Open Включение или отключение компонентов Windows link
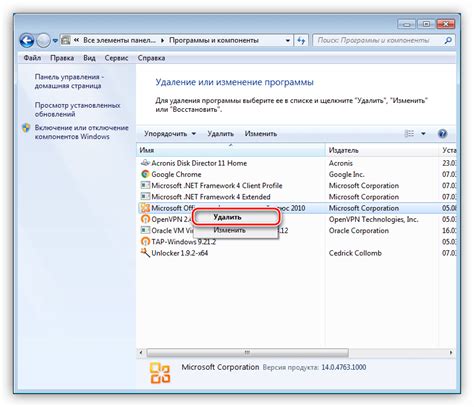Screen dimensions: 474x407 pos(81,132)
